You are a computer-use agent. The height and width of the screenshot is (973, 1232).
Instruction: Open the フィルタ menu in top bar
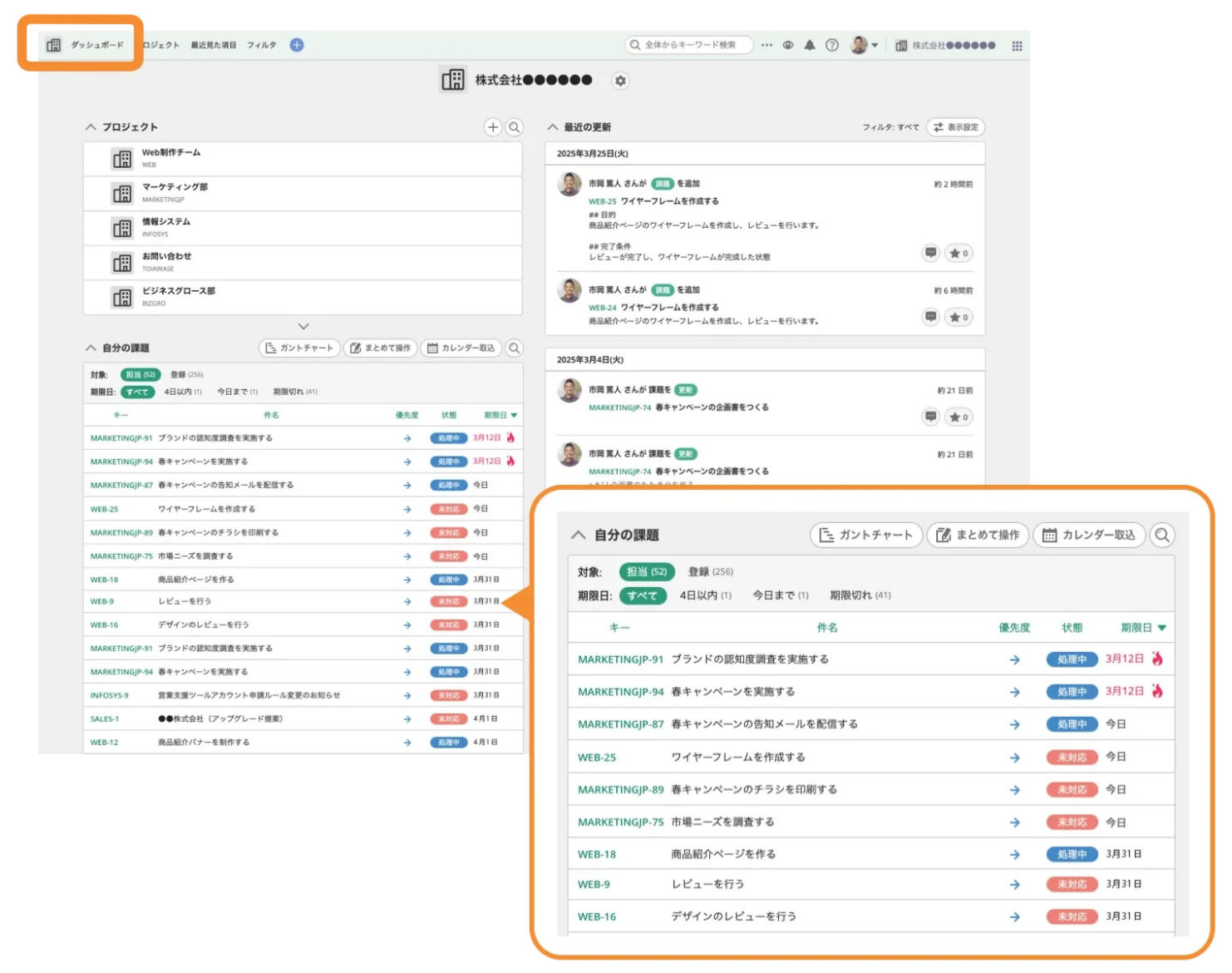click(x=261, y=45)
